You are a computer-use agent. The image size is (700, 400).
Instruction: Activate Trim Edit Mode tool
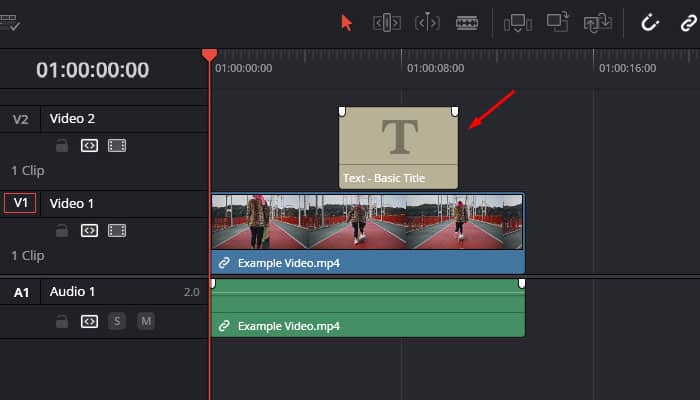(x=387, y=22)
